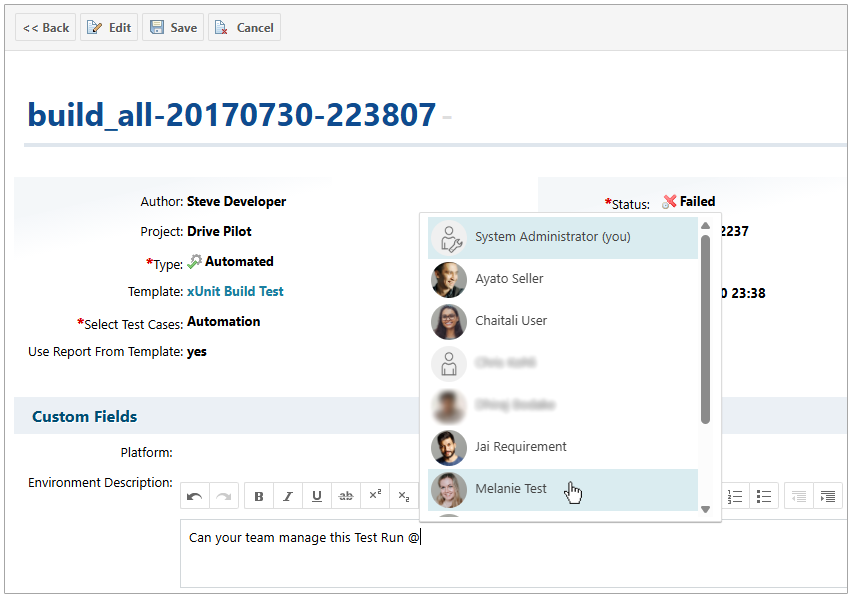Click the Save button
The width and height of the screenshot is (852, 598).
pos(173,28)
